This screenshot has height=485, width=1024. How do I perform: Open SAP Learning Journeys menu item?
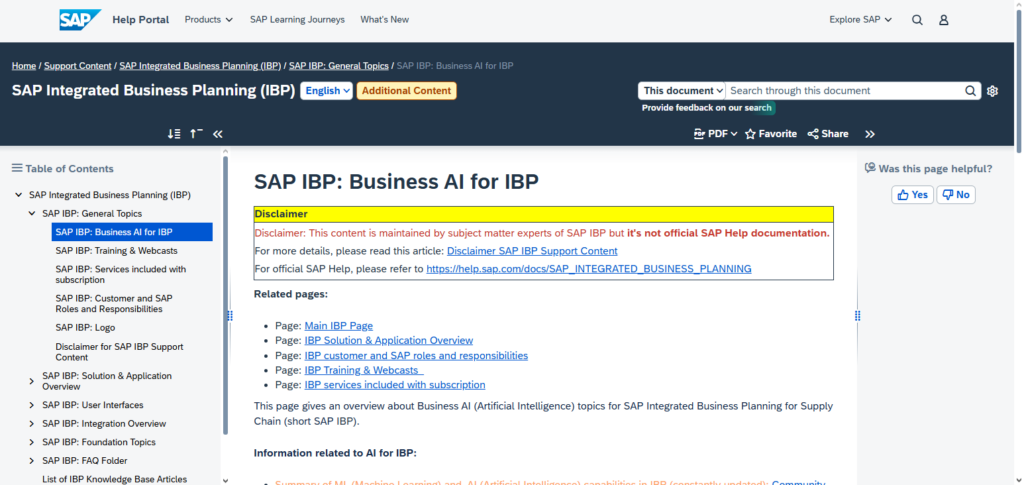[297, 20]
